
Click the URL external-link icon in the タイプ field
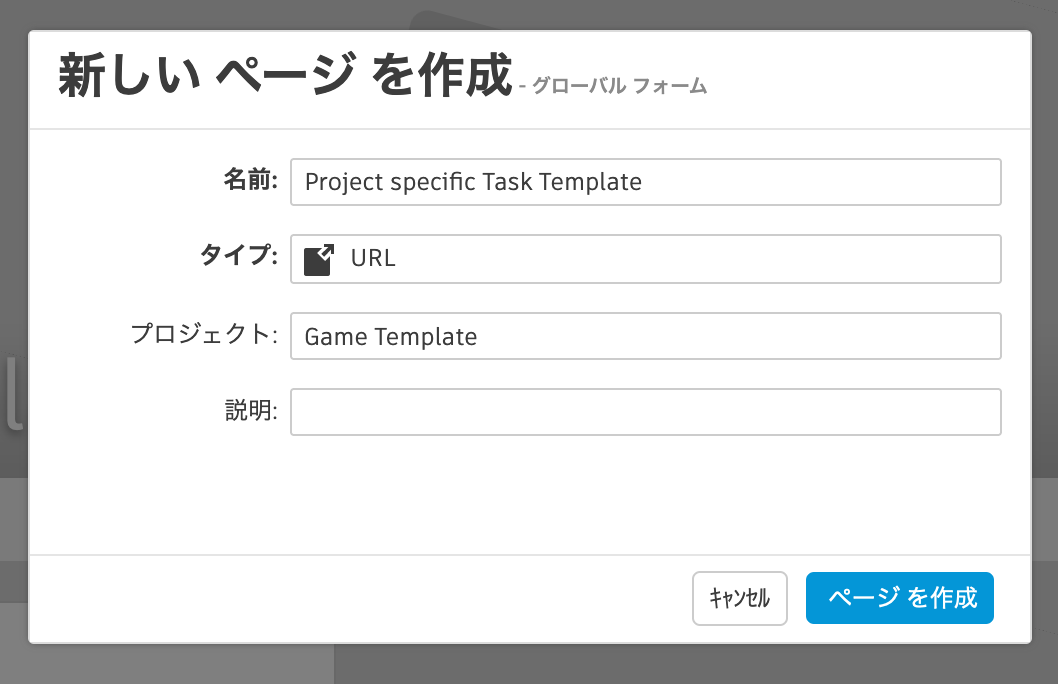point(318,260)
